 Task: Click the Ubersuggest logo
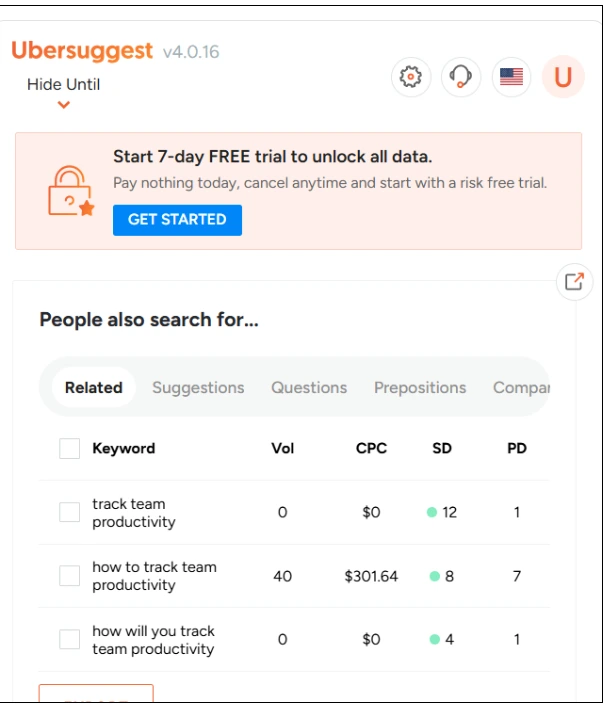point(82,50)
